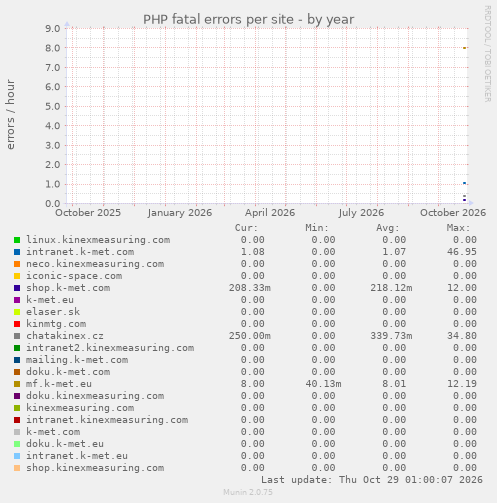Click the swatch next to intranet.kinexmeasuring.com

[17, 420]
